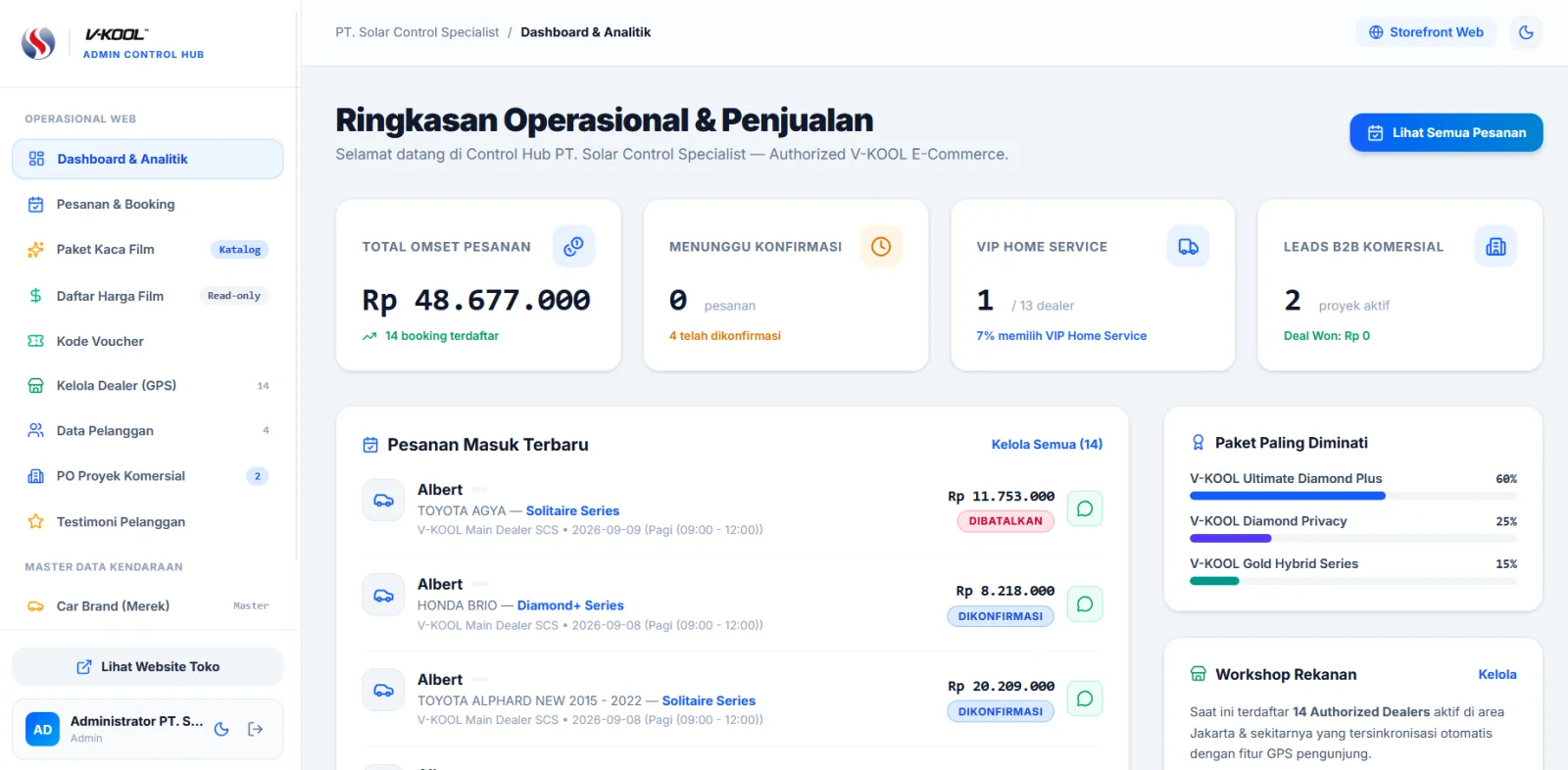
Task: Toggle dark mode in sidebar user card
Action: pos(221,729)
